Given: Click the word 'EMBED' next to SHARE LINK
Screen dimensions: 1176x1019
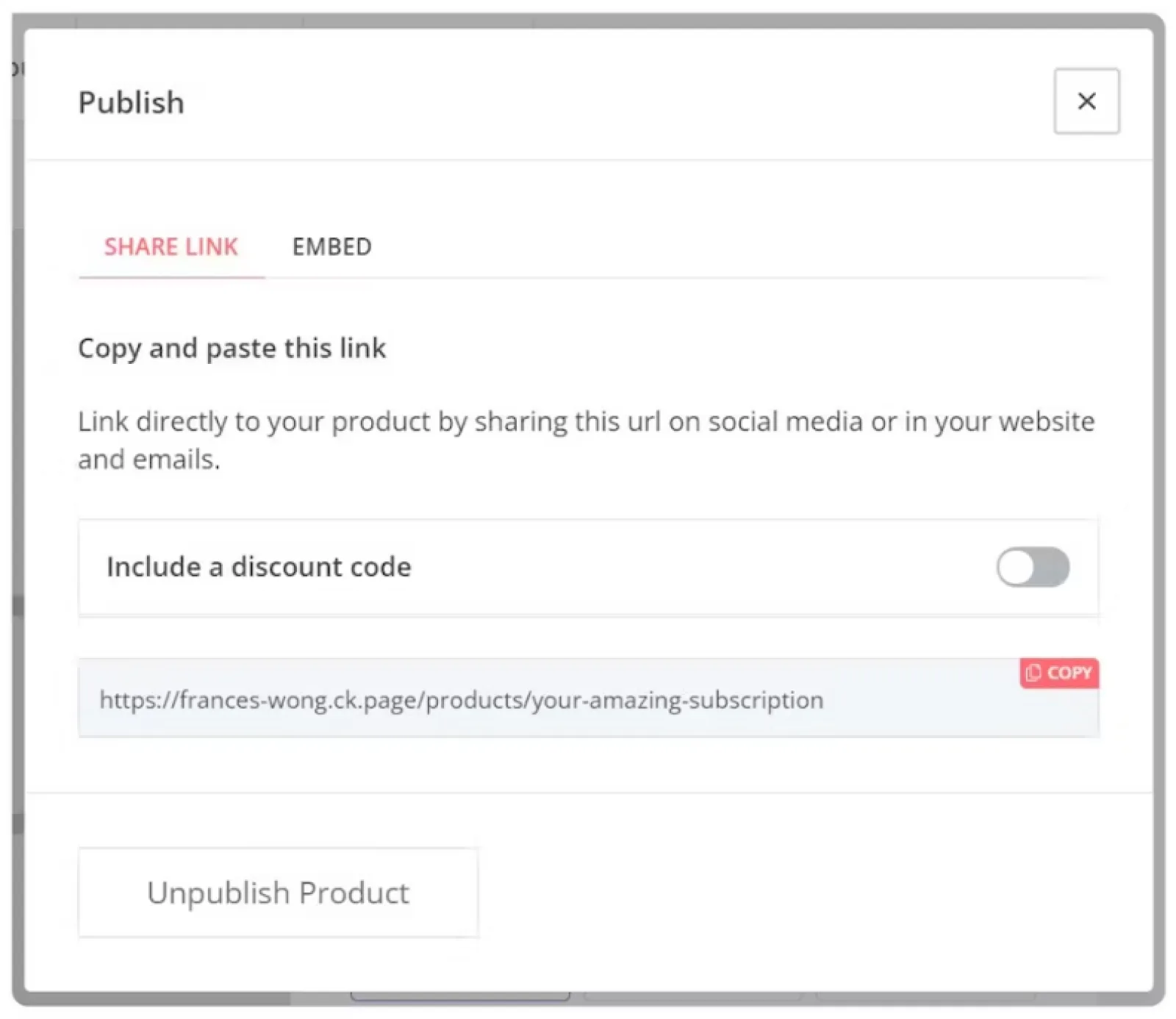Looking at the screenshot, I should pyautogui.click(x=331, y=247).
